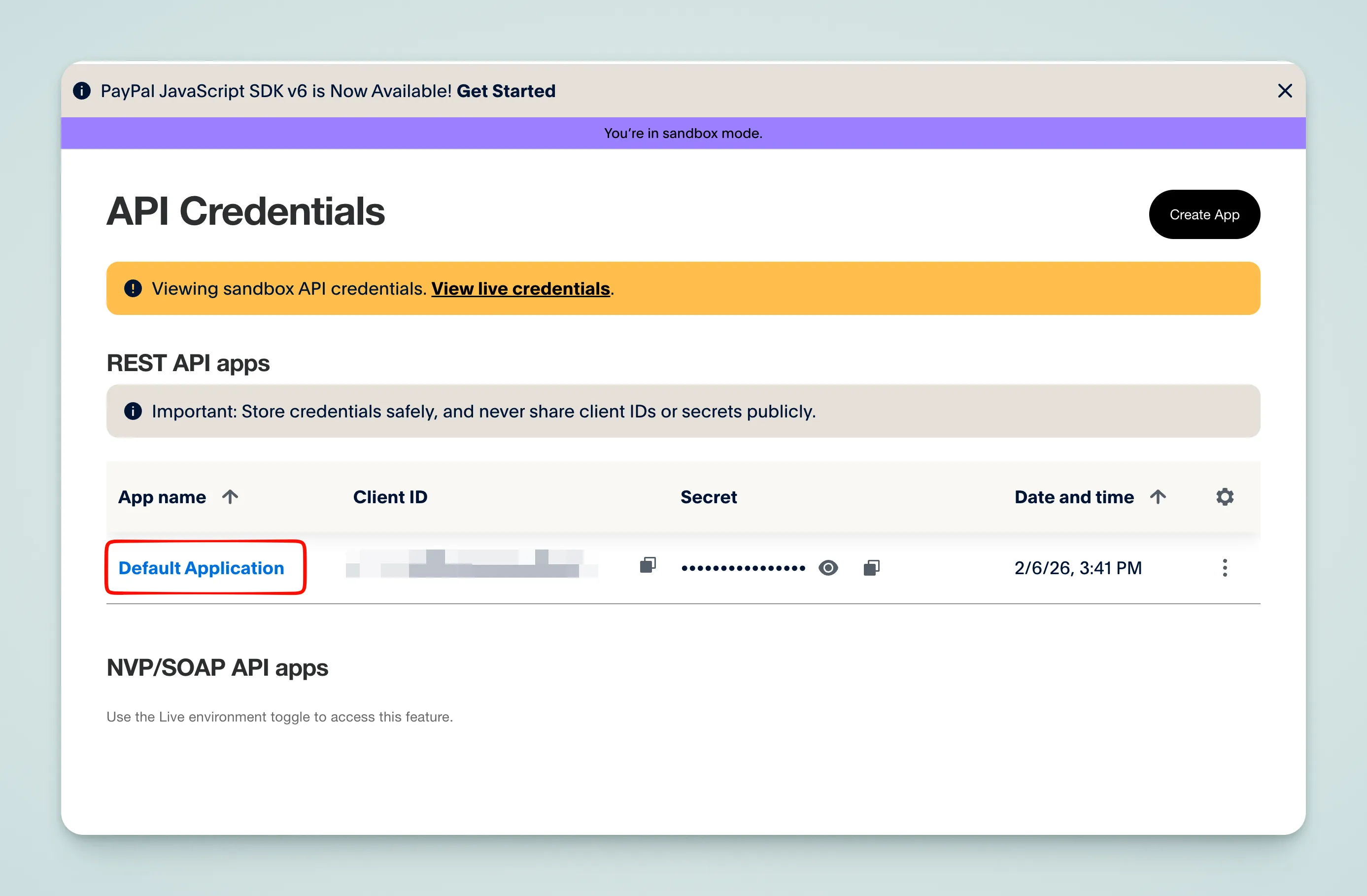This screenshot has height=896, width=1367.
Task: Click the warning icon in sandbox notice
Action: pos(133,288)
